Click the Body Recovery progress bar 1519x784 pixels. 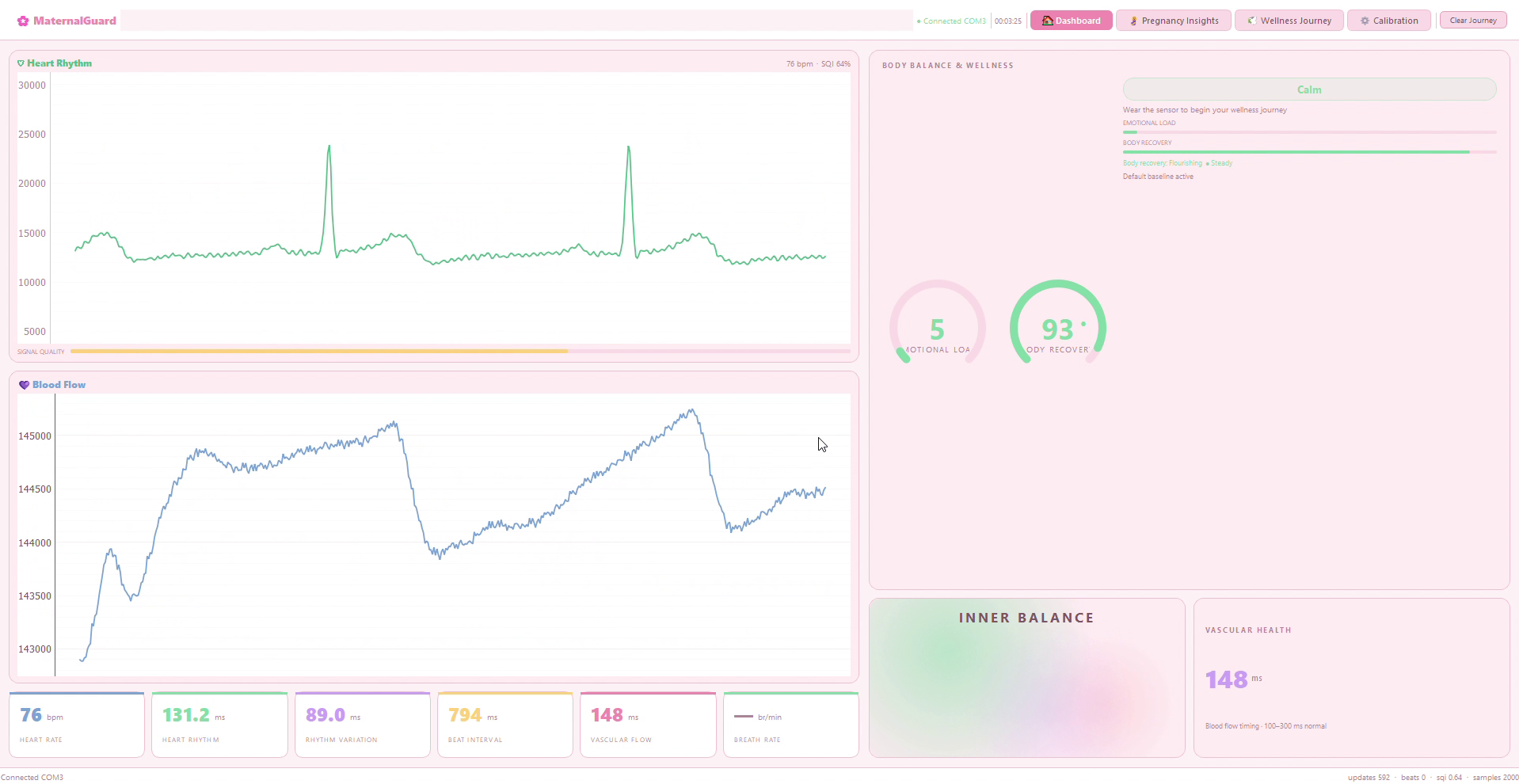click(x=1309, y=152)
